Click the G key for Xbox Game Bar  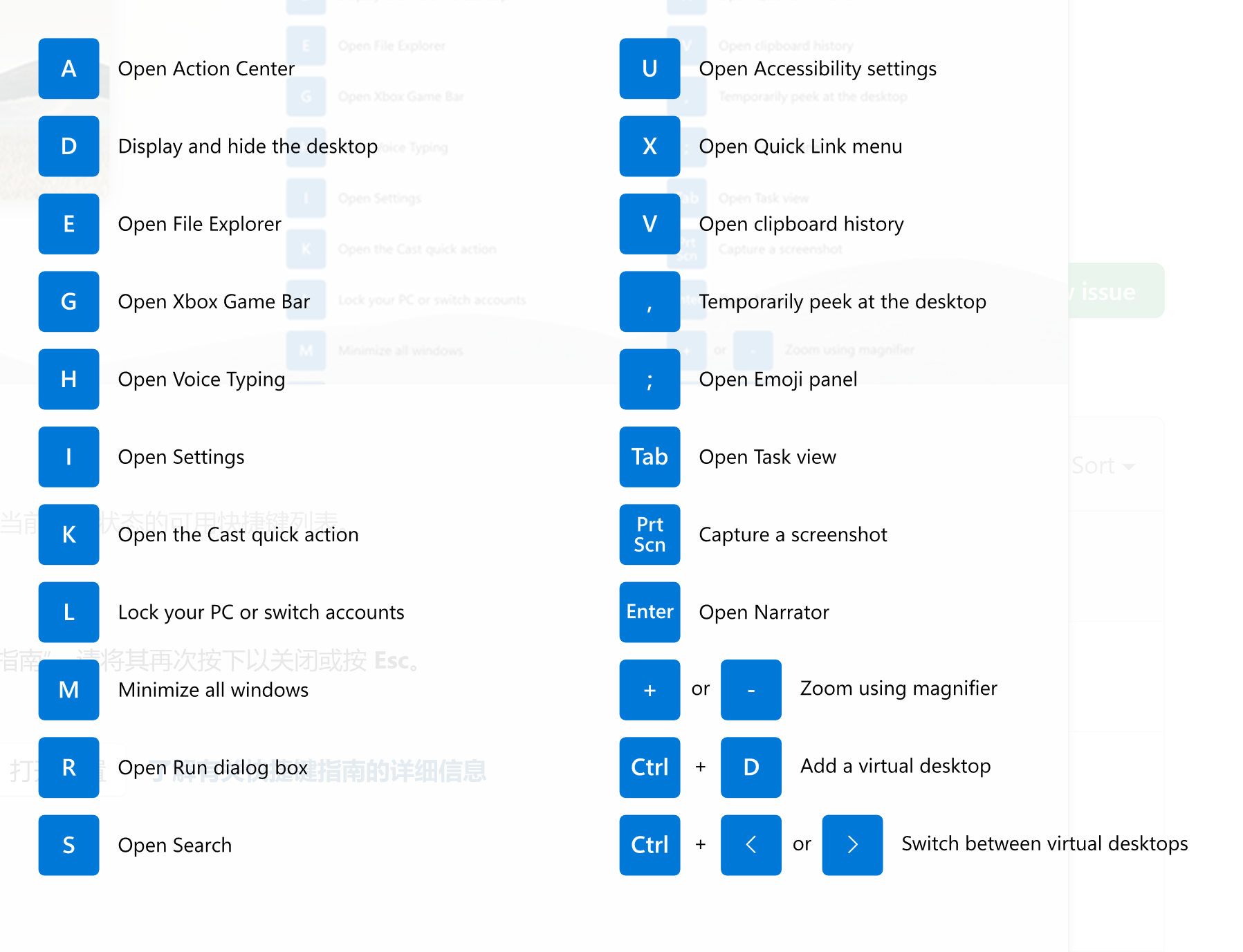click(68, 302)
